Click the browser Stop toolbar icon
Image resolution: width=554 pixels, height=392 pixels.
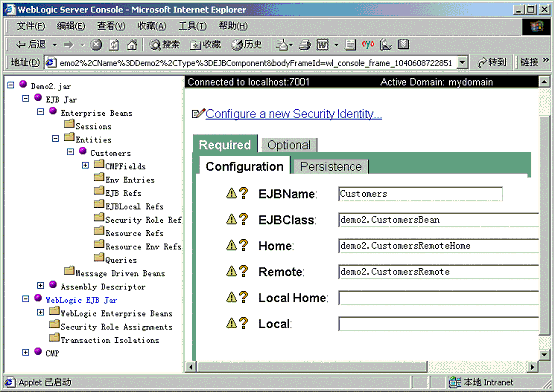96,45
